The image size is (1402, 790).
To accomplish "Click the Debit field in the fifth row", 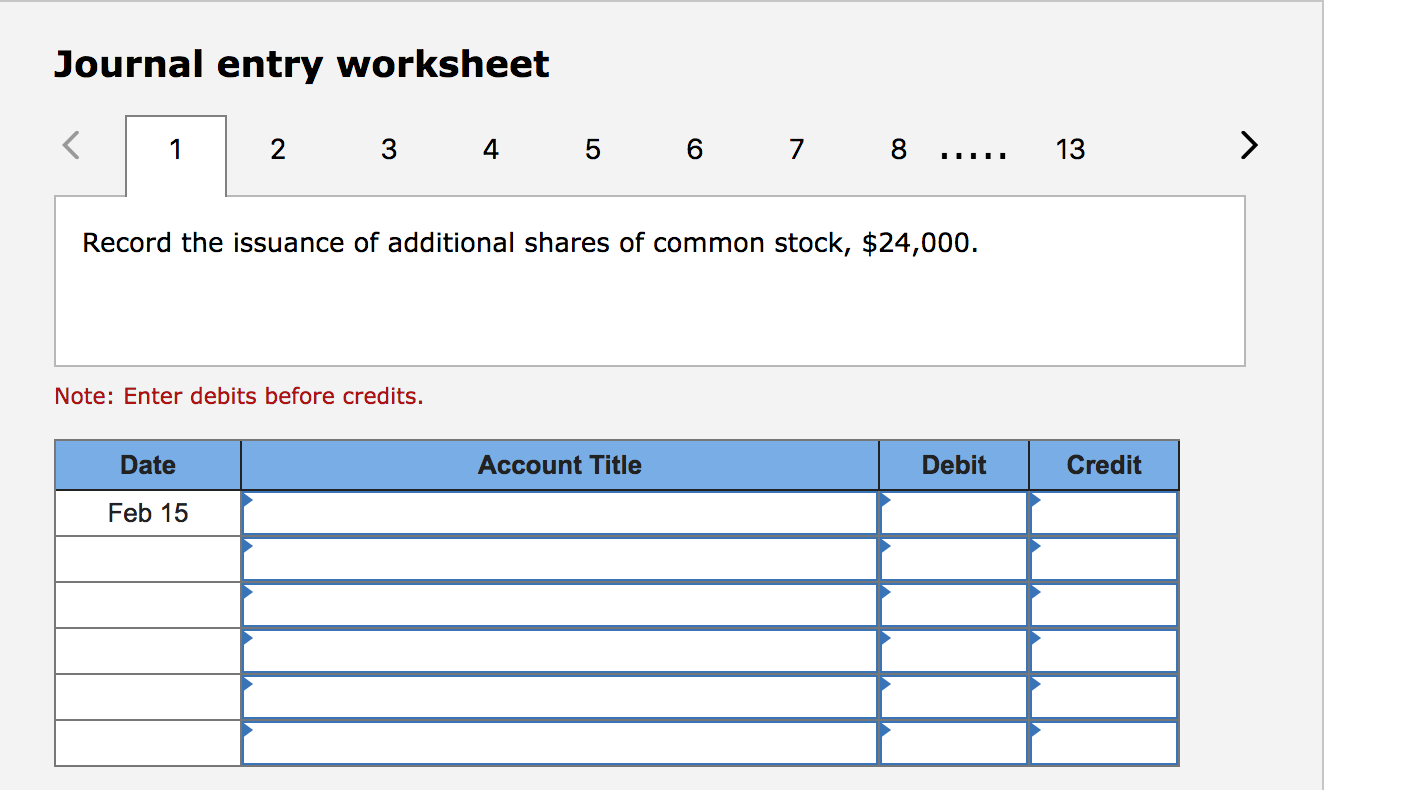I will tap(954, 697).
